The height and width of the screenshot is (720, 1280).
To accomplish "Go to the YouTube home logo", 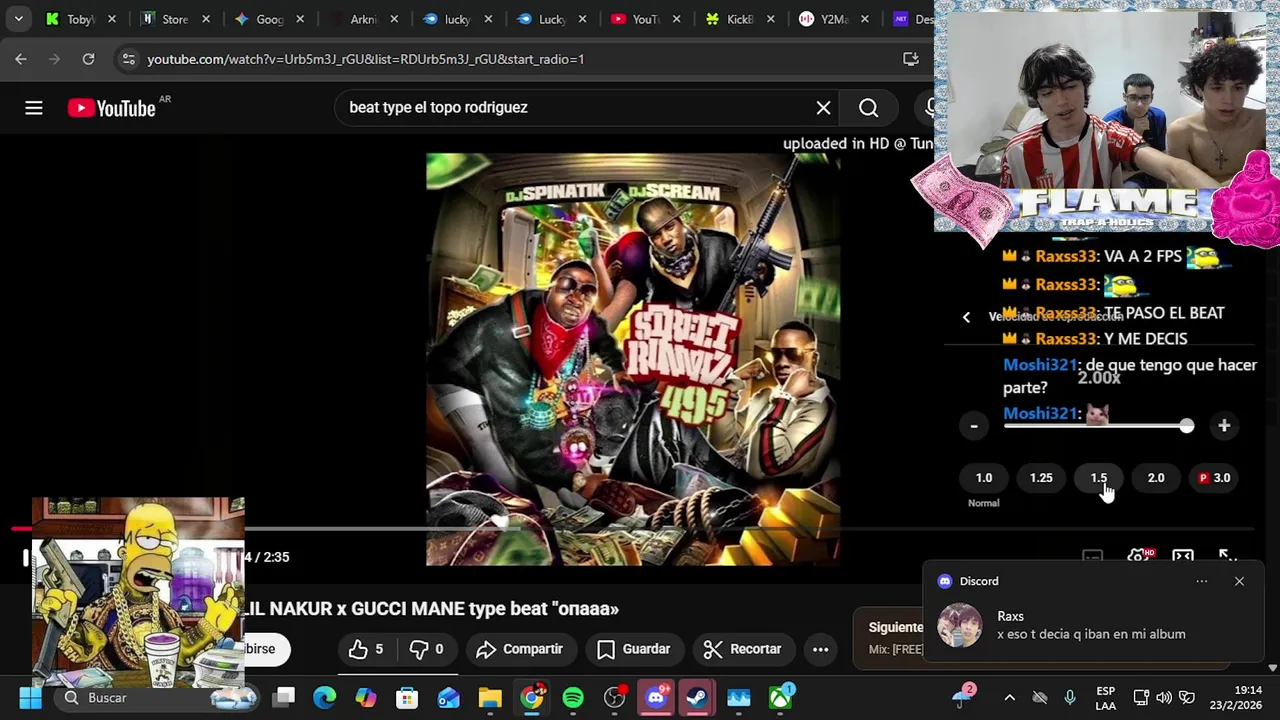I will tap(111, 108).
